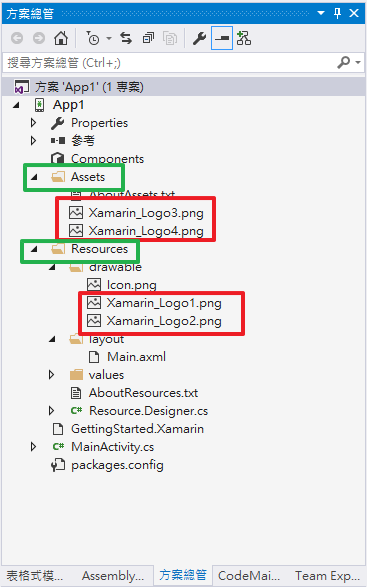Screen dimensions: 367x587
Task: Click the pending changes filter clock icon
Action: [93, 38]
